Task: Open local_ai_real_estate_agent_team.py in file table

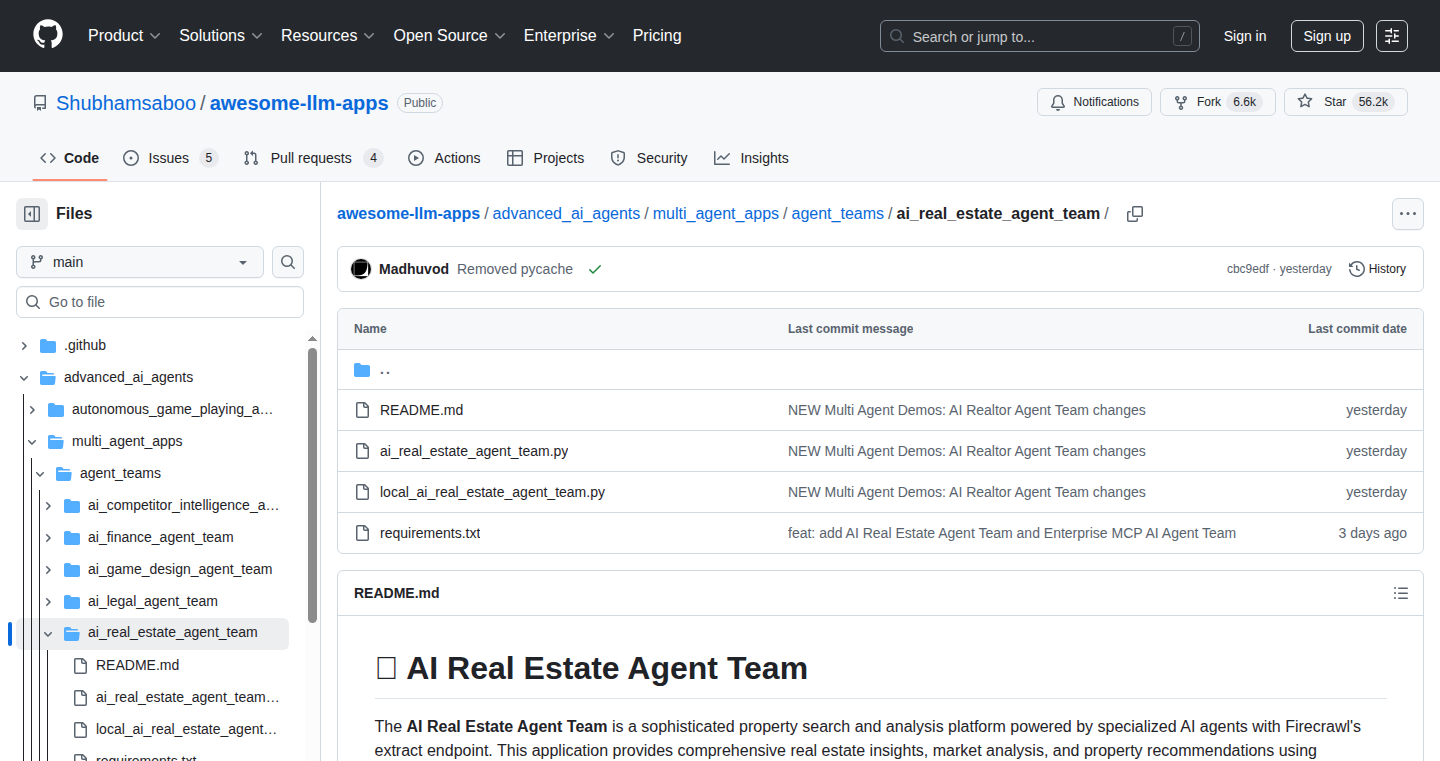Action: tap(492, 492)
